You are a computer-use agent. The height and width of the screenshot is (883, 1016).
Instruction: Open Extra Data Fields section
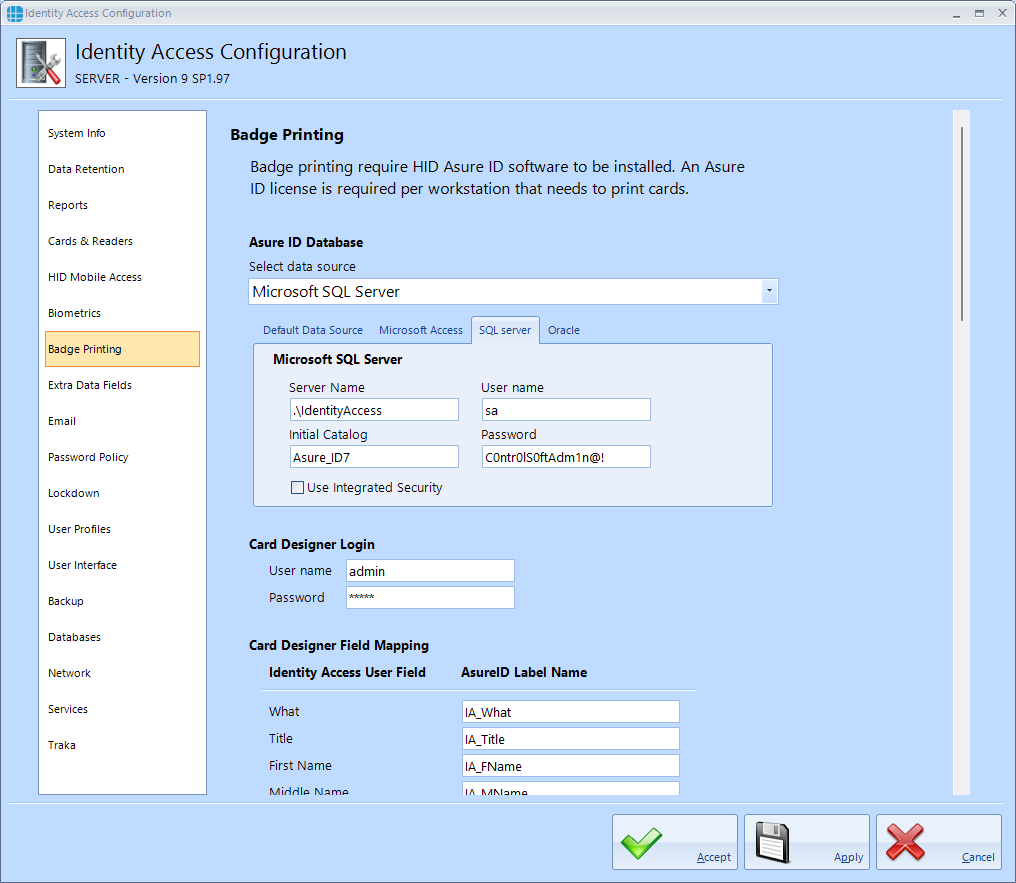pos(122,385)
